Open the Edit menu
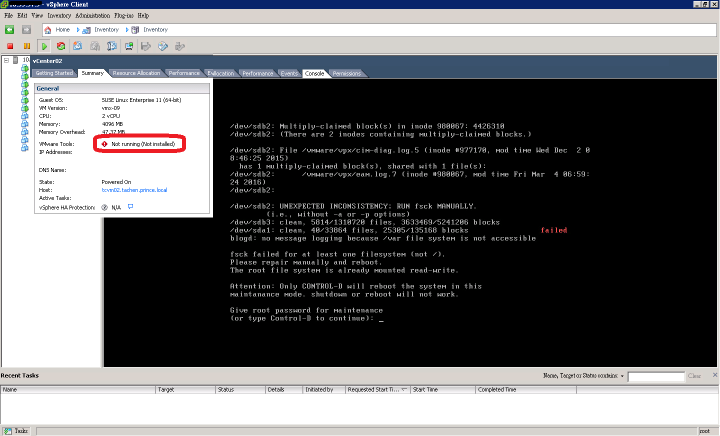Screen dimensions: 720x436 coord(22,16)
